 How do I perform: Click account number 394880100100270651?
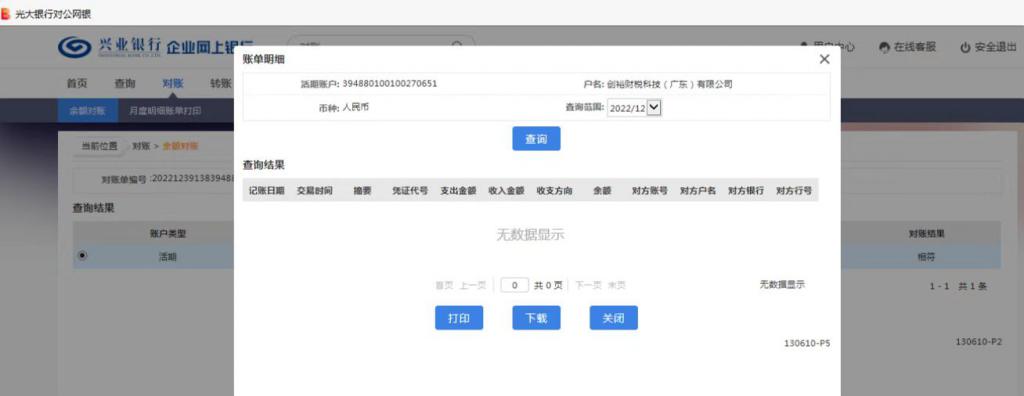point(390,84)
